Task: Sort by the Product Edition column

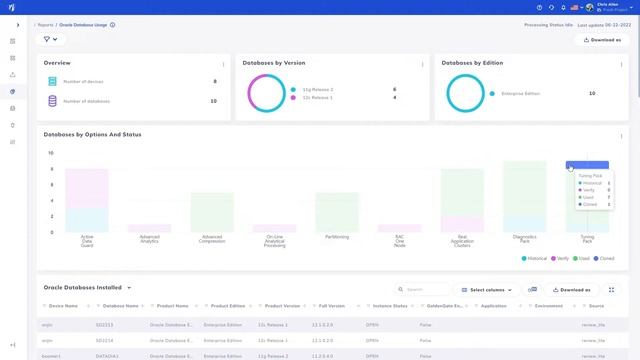Action: click(228, 306)
